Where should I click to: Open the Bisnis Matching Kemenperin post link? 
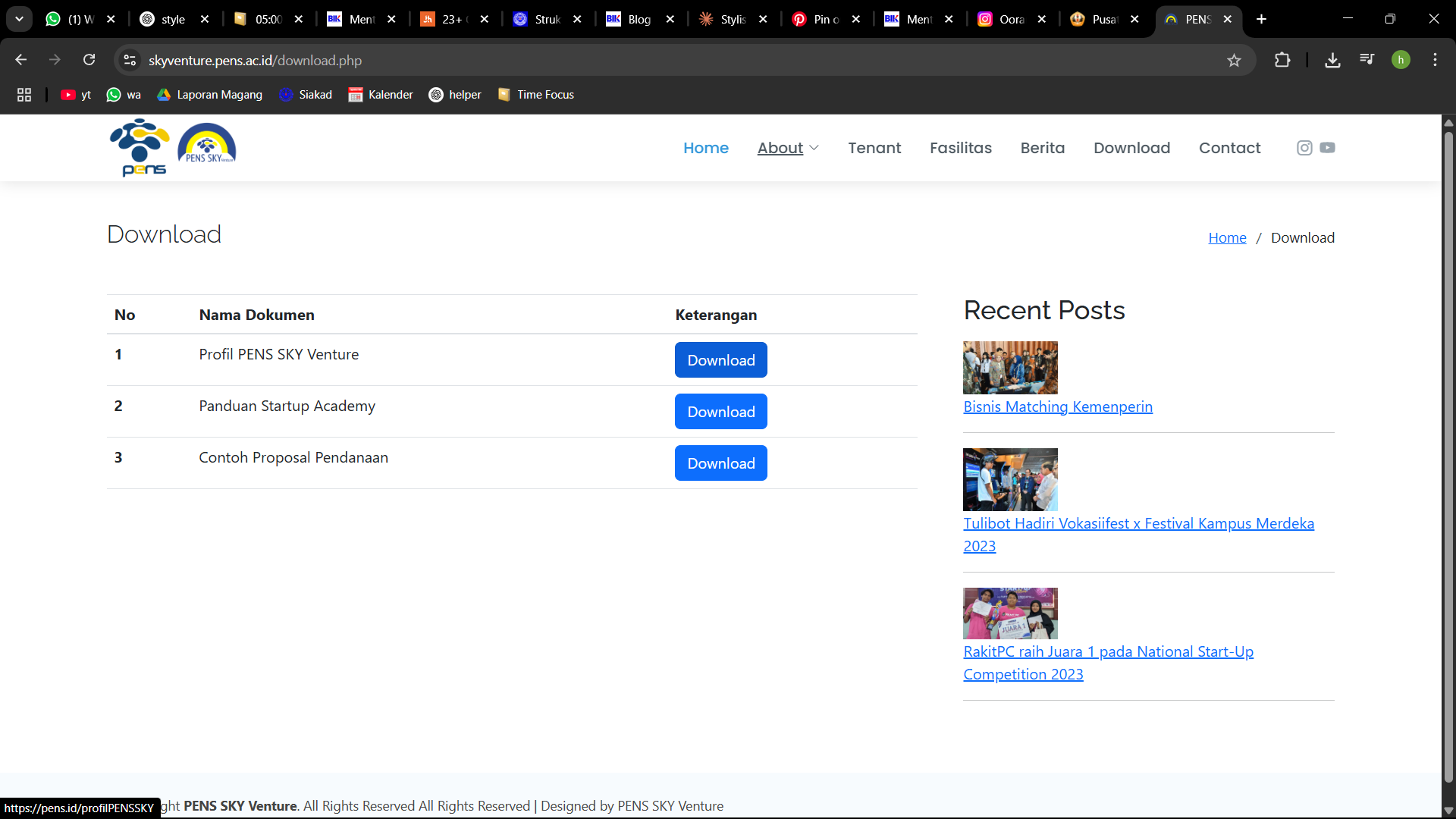tap(1057, 407)
